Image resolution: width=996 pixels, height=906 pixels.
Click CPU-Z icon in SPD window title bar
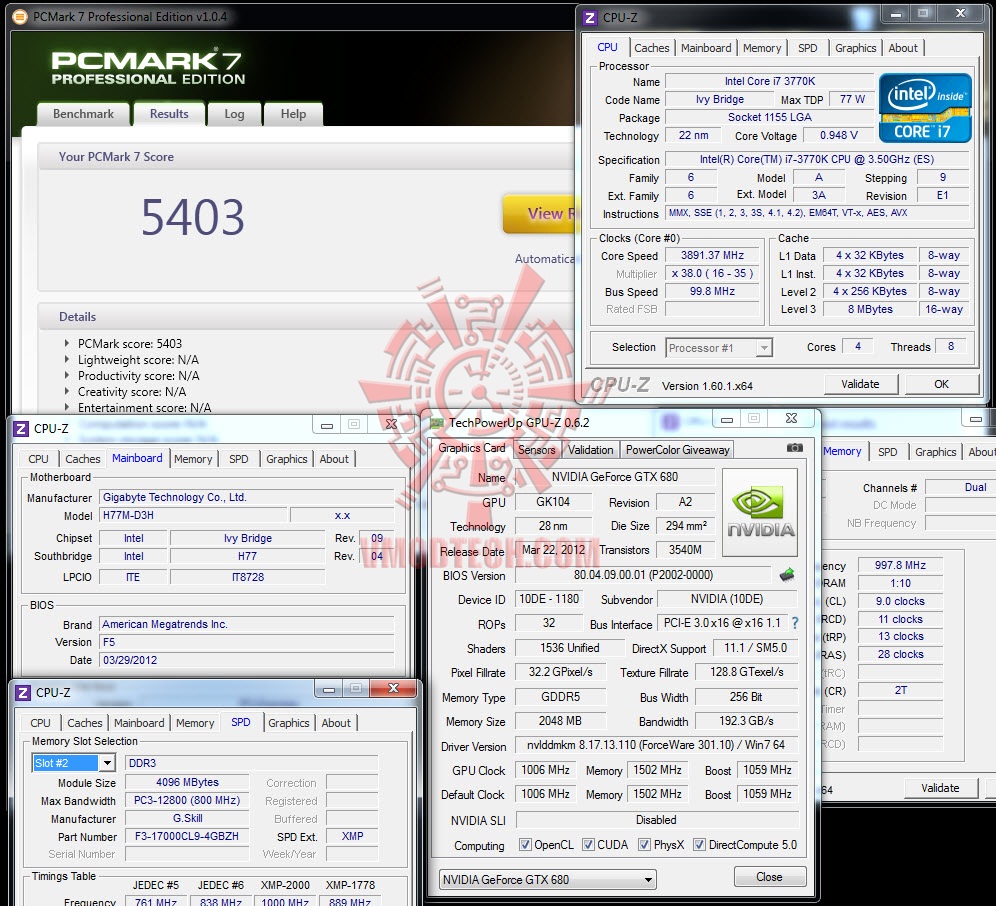pyautogui.click(x=23, y=693)
